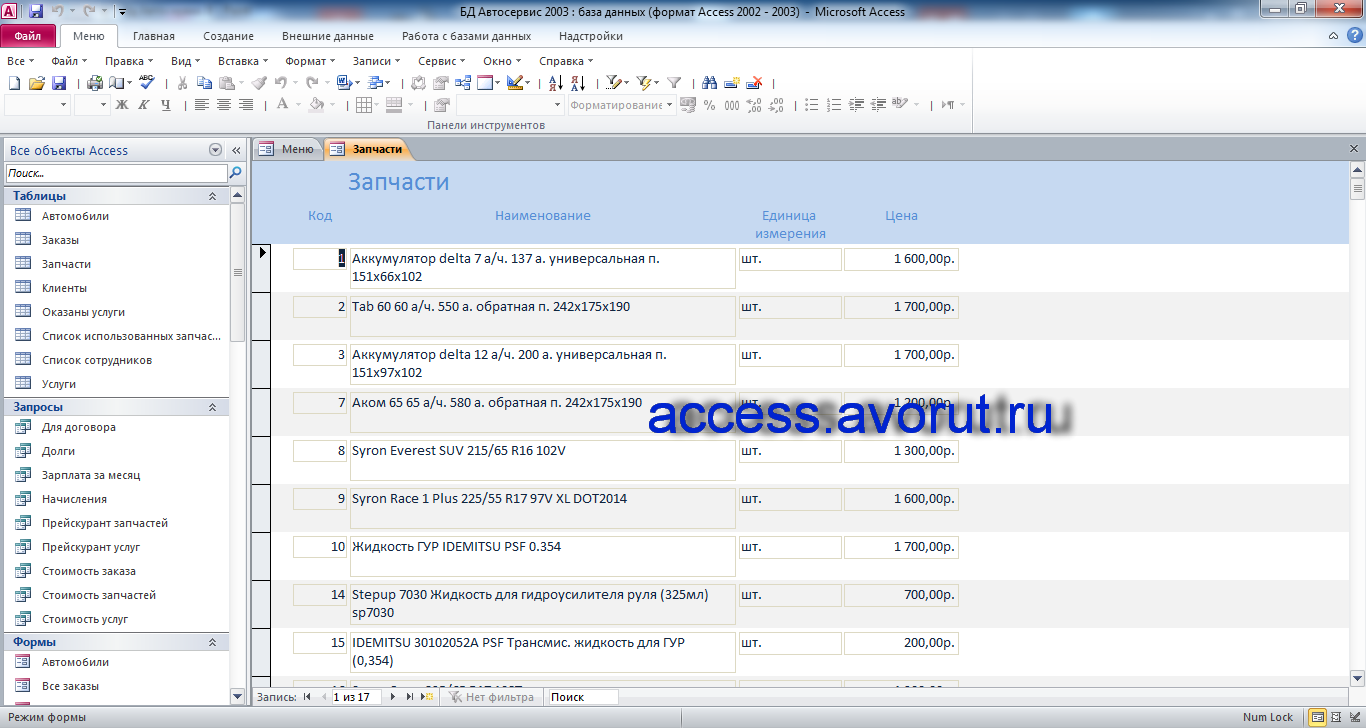Screen dimensions: 1366x728
Task: Toggle bold Ж formatting
Action: pos(122,104)
